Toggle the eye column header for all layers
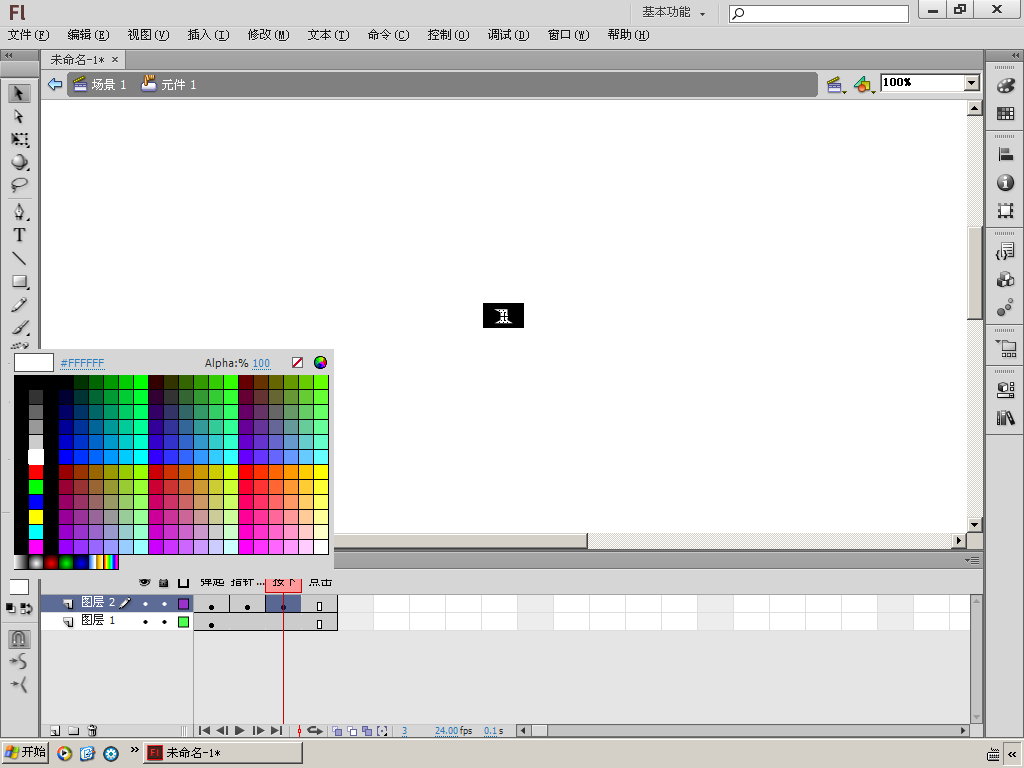 pos(144,583)
